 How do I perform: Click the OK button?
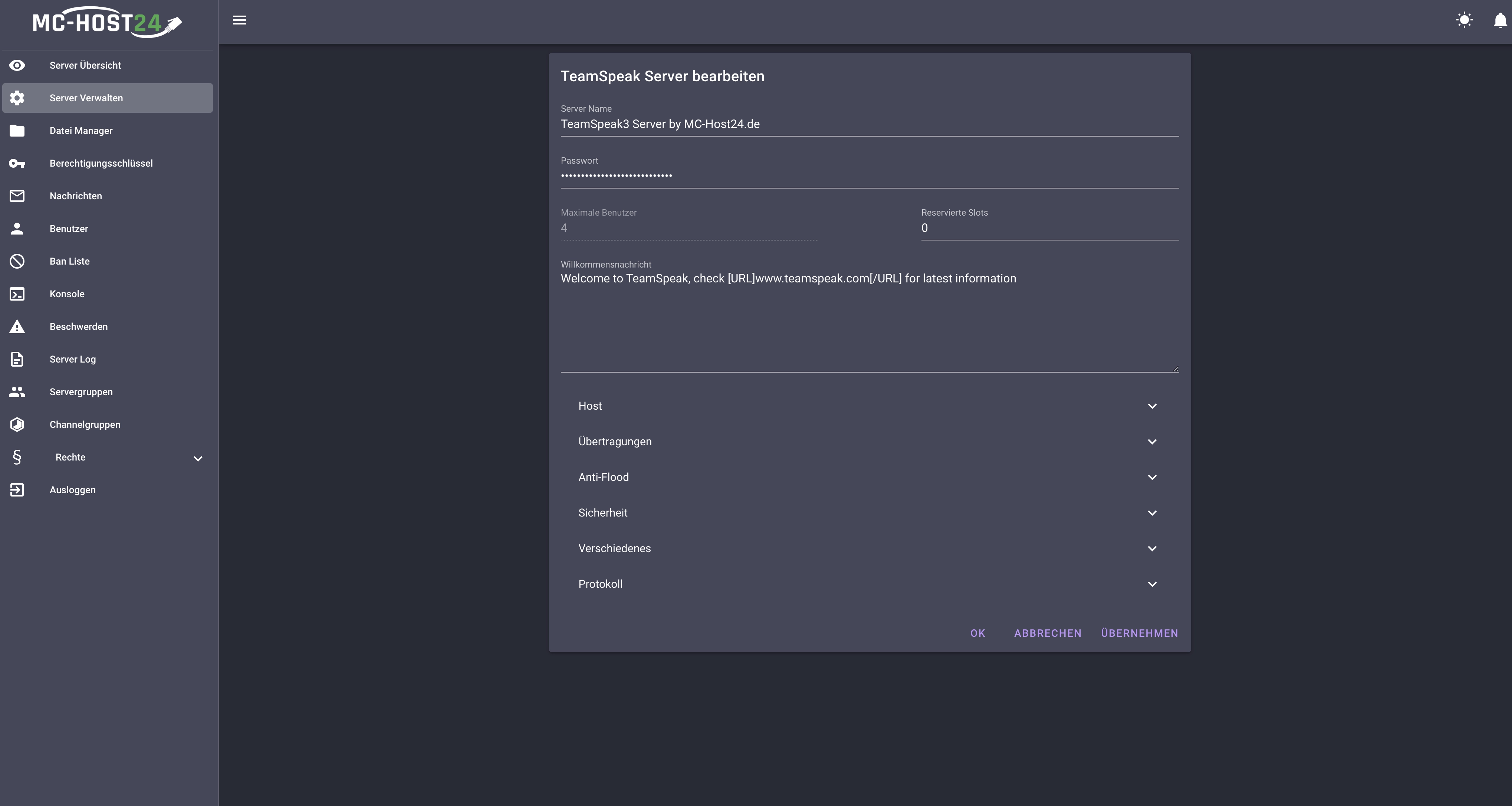(977, 633)
